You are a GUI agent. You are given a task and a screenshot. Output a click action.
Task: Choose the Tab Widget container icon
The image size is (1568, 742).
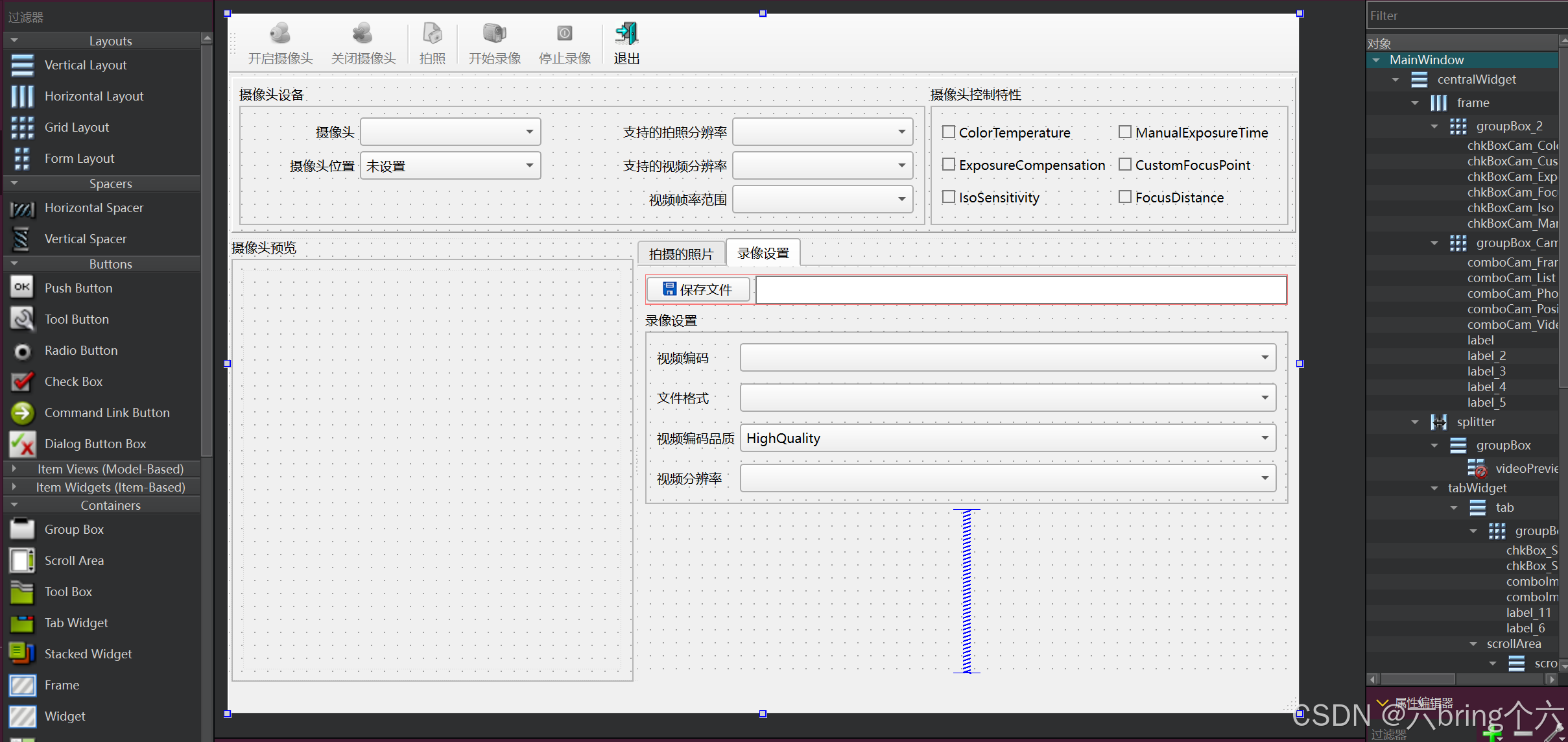click(22, 623)
